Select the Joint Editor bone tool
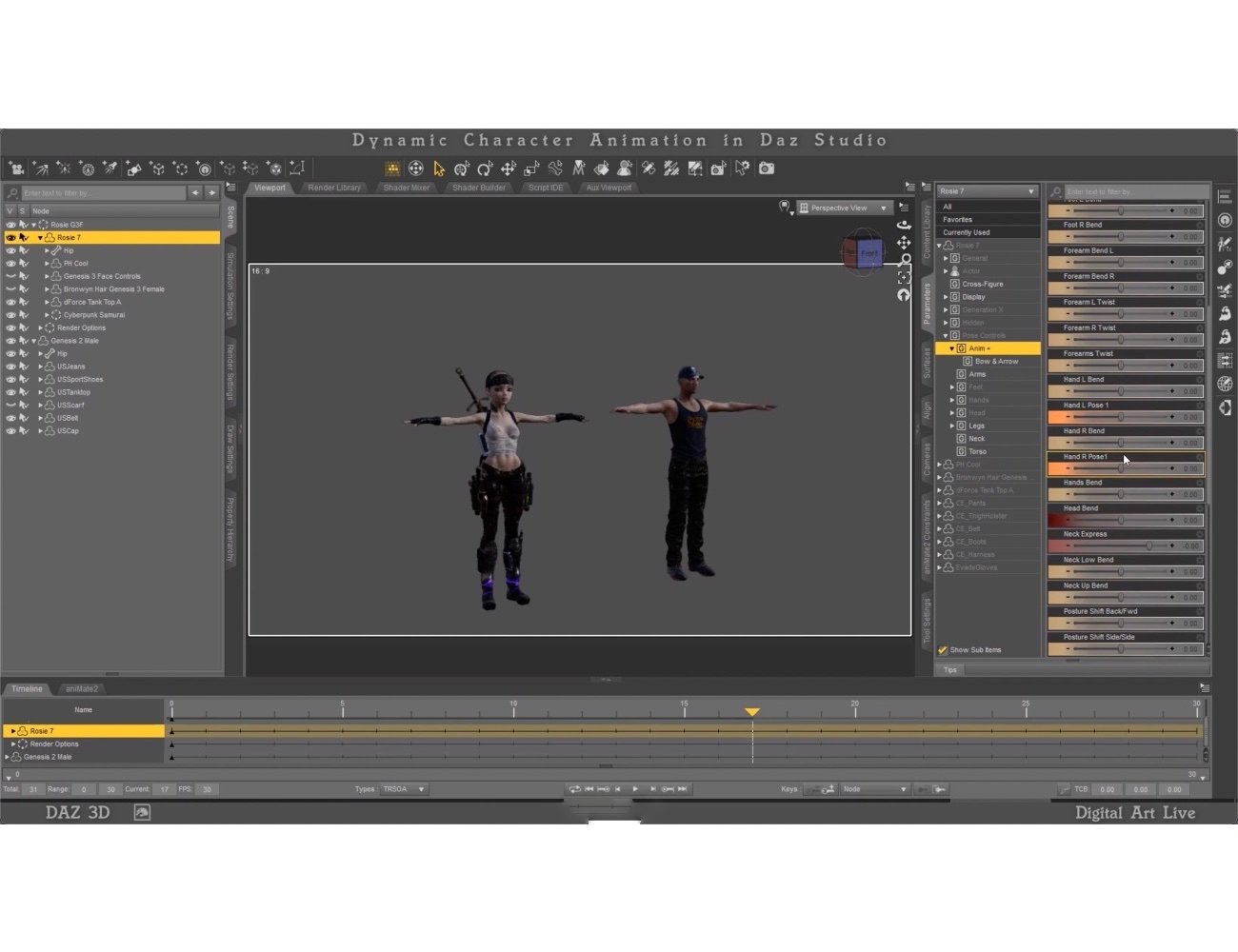Image resolution: width=1238 pixels, height=952 pixels. pyautogui.click(x=553, y=169)
